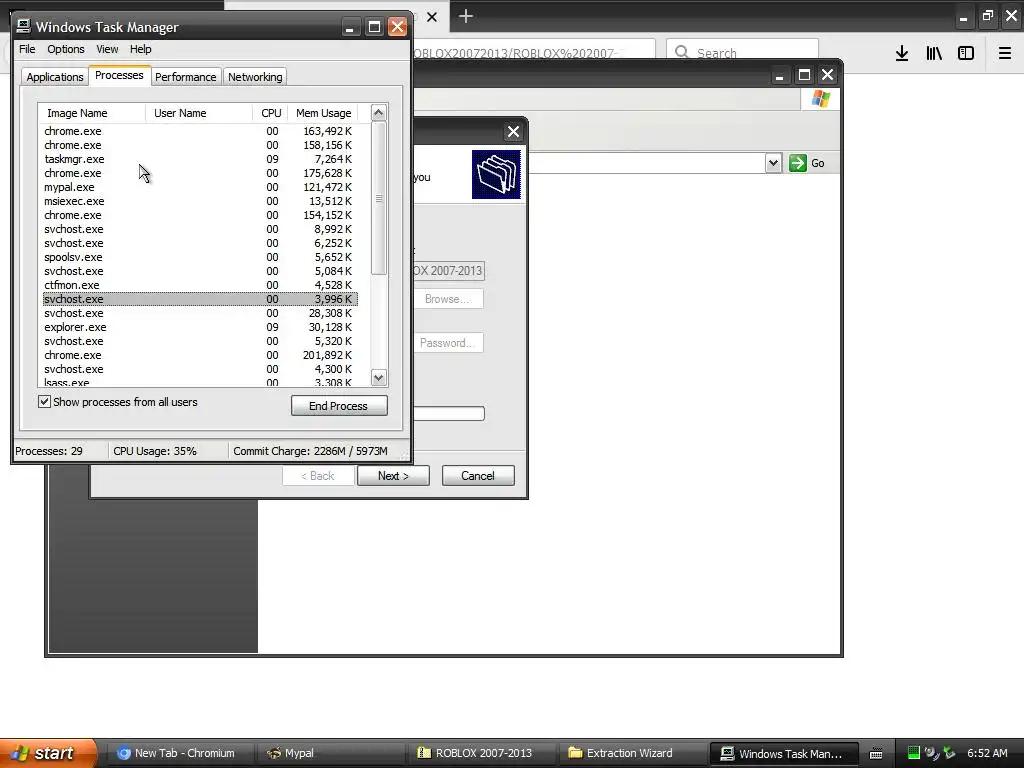The height and width of the screenshot is (768, 1024).
Task: Click the keyboard icon in taskbar
Action: pos(876,754)
